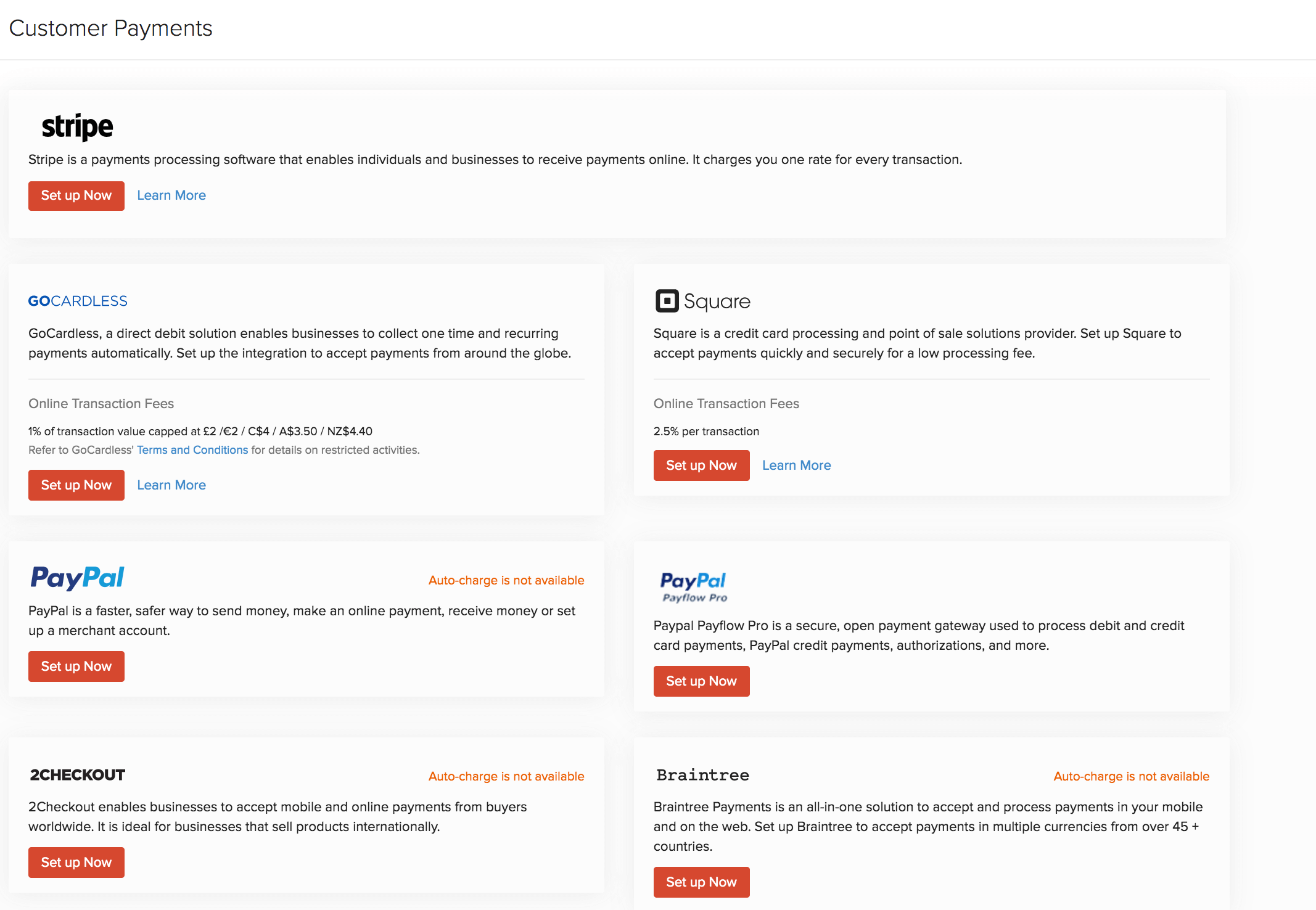Set up Stripe payments now
The height and width of the screenshot is (910, 1316).
point(76,195)
